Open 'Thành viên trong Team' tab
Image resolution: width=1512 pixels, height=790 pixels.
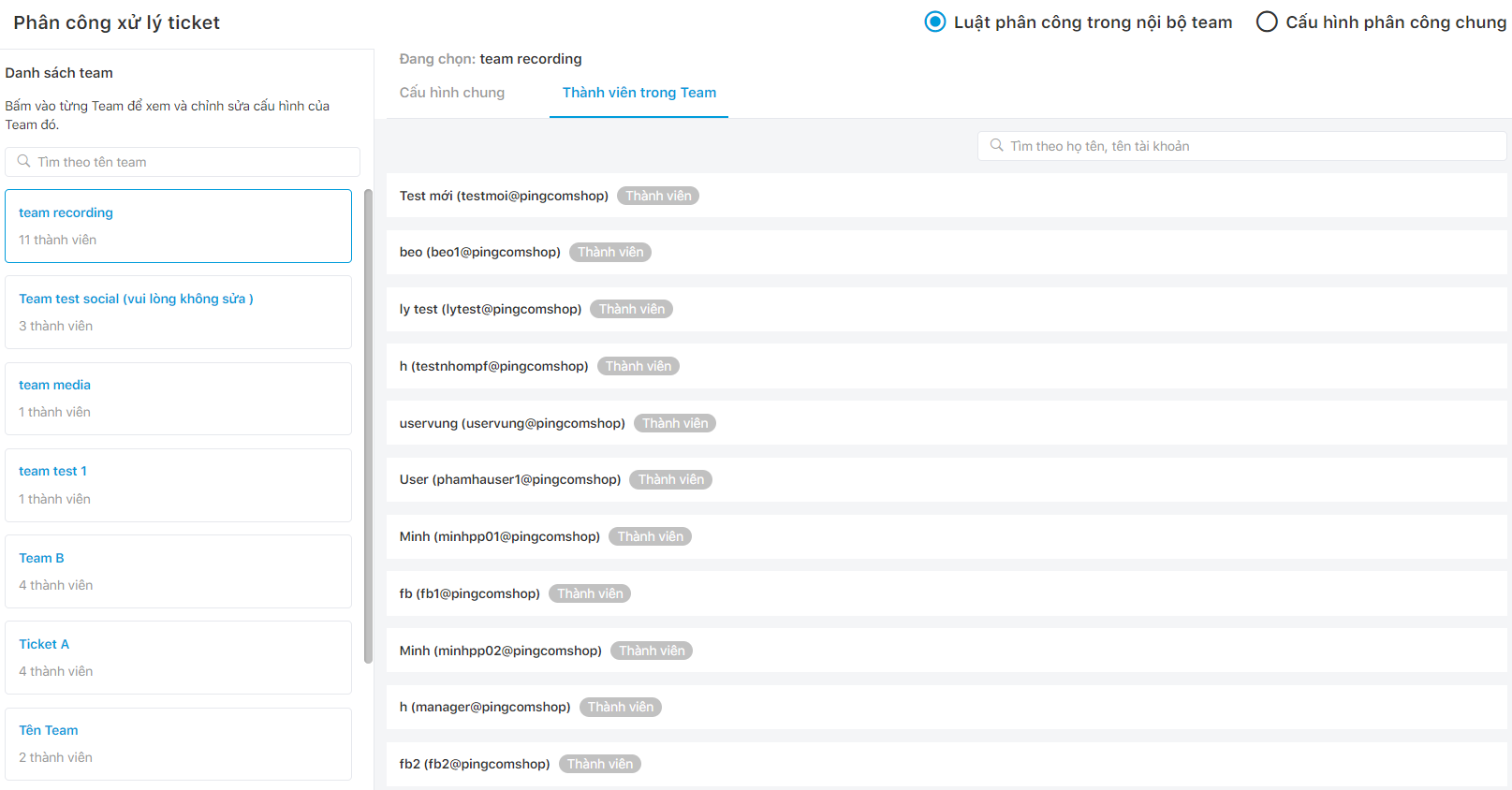click(639, 93)
